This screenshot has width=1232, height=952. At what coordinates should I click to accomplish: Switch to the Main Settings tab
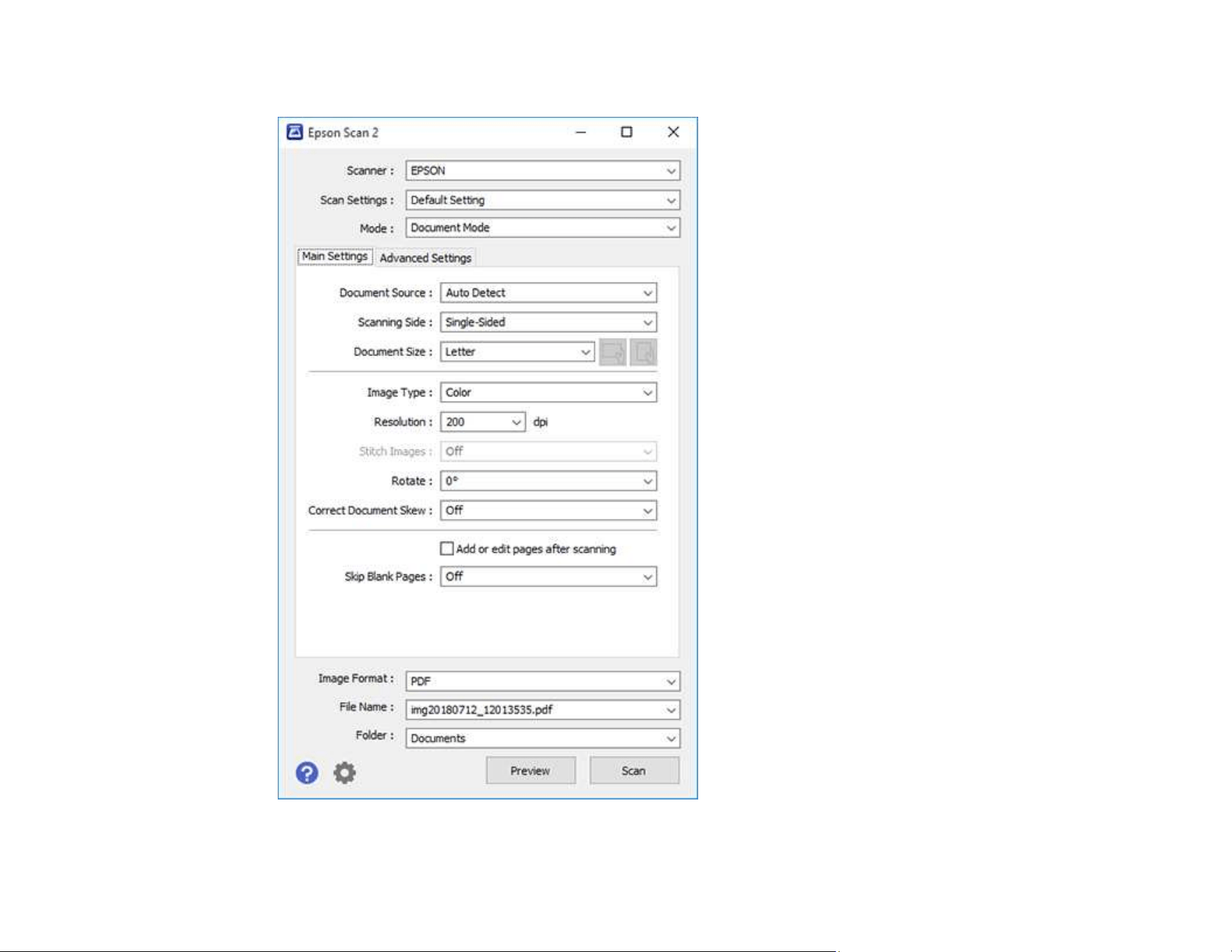[335, 257]
